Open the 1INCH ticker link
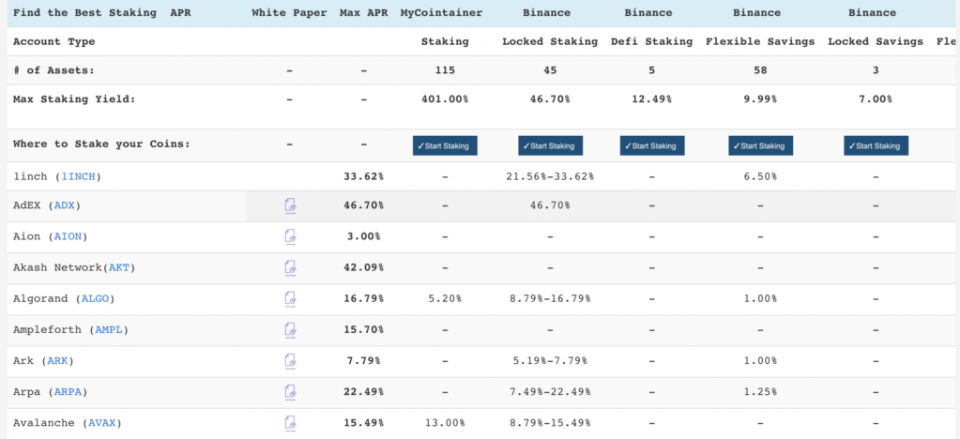Image resolution: width=960 pixels, height=439 pixels. tap(78, 176)
